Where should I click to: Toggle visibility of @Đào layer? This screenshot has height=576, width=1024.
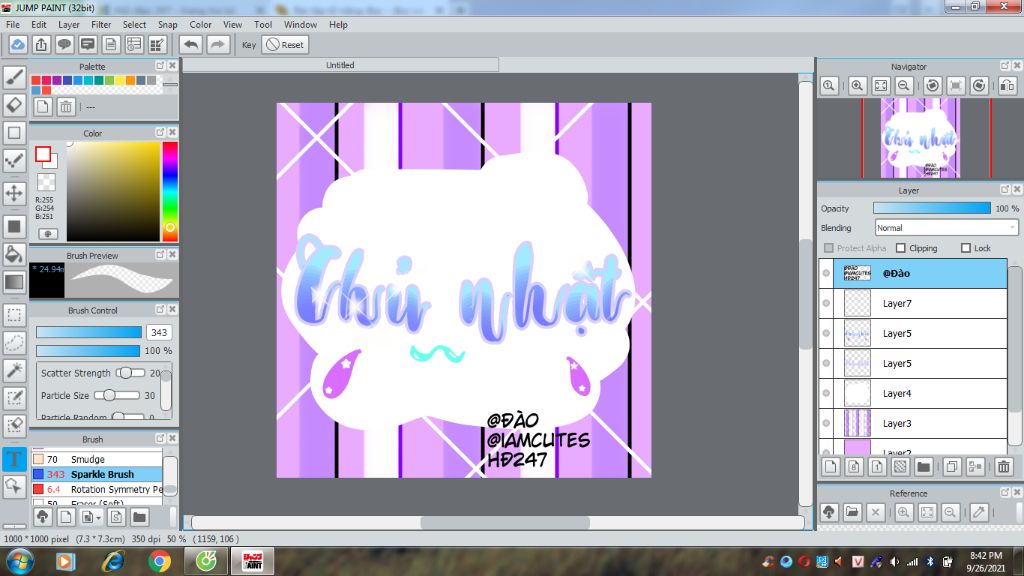click(826, 273)
